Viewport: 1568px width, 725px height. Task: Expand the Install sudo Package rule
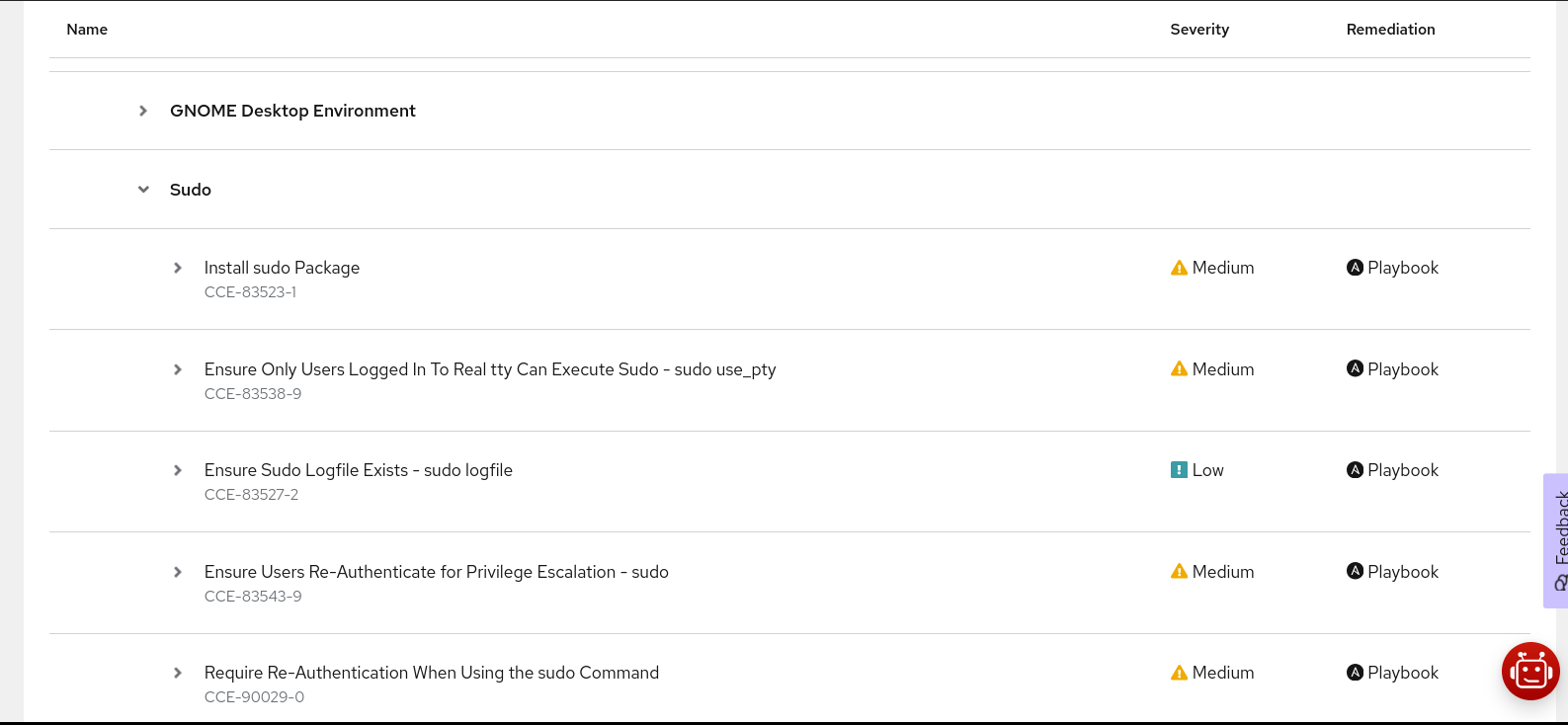[178, 268]
